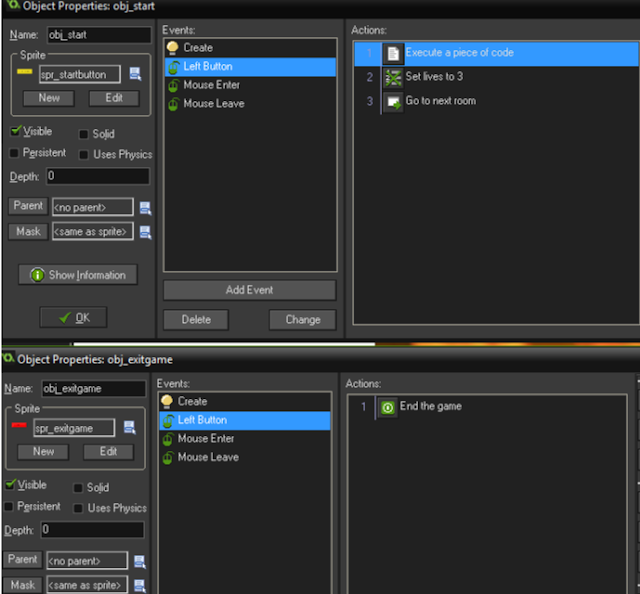Toggle Persistent checkbox in obj_start window
The height and width of the screenshot is (594, 640).
(14, 153)
